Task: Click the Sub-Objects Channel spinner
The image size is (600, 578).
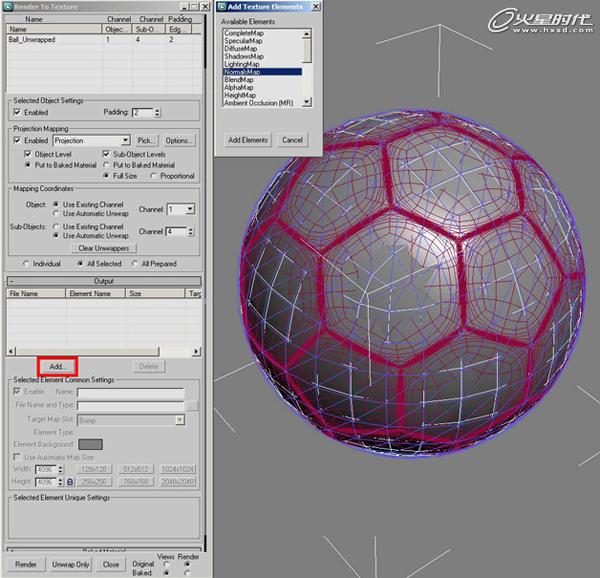Action: tap(191, 231)
